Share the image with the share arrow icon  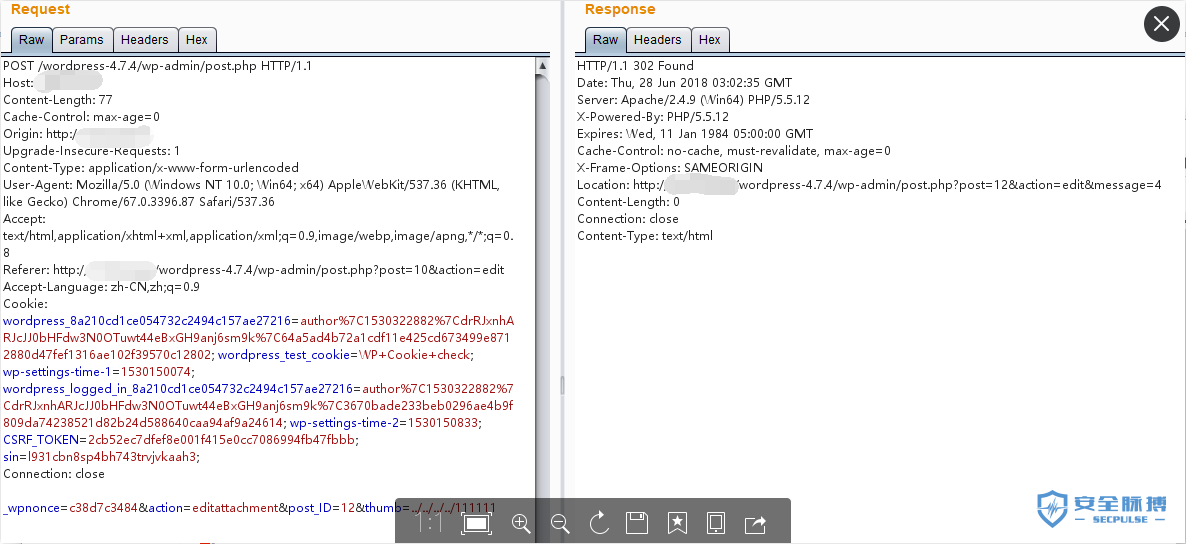click(x=755, y=523)
